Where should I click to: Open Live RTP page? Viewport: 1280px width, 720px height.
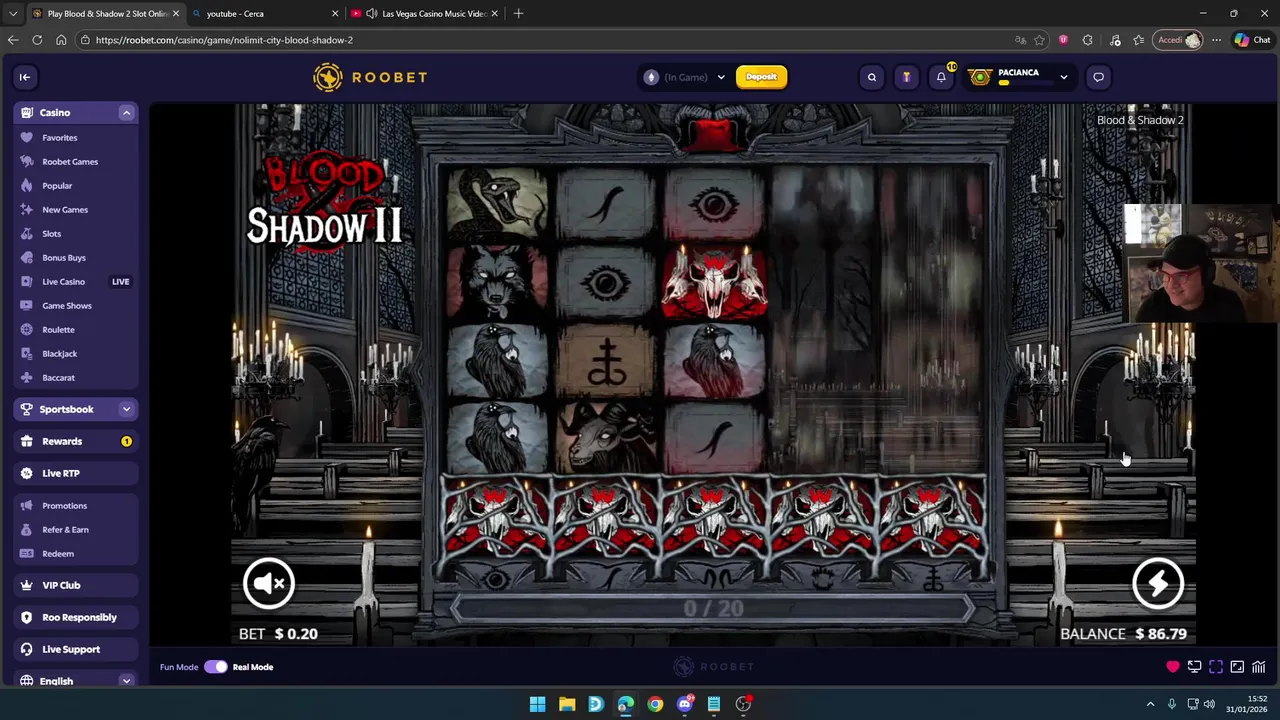pyautogui.click(x=76, y=473)
